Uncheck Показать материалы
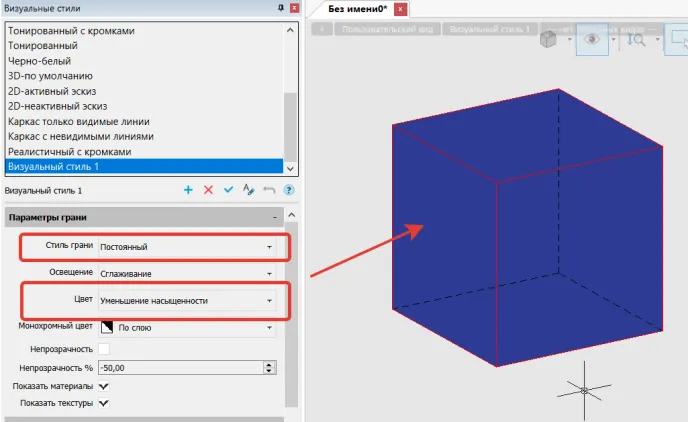The image size is (688, 422). pyautogui.click(x=104, y=386)
